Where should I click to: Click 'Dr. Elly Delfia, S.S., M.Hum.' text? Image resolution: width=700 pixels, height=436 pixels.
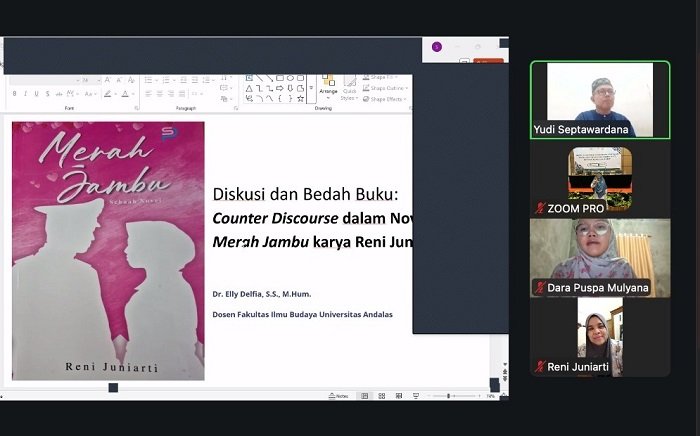click(x=262, y=294)
